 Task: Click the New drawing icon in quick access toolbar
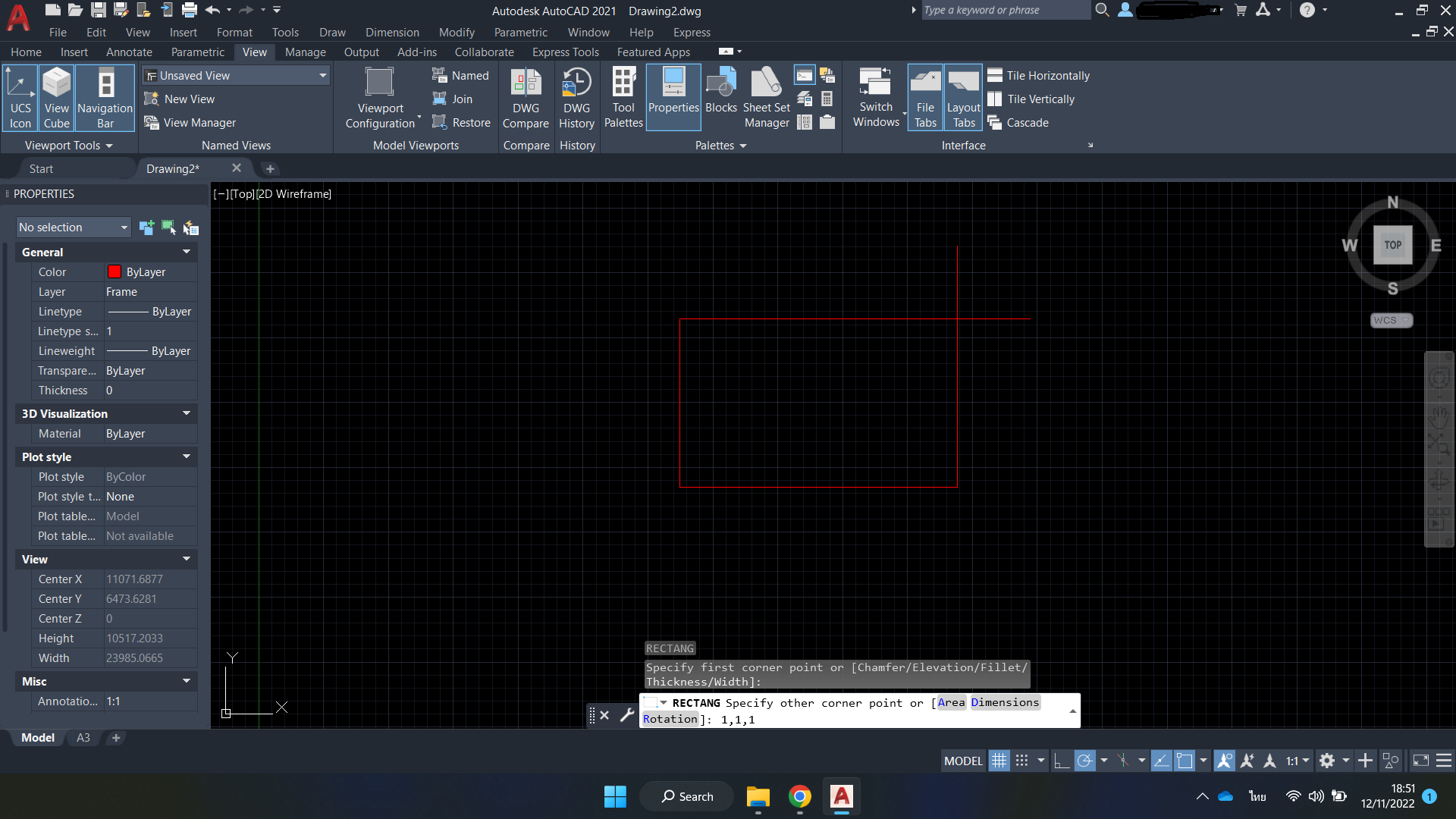52,10
